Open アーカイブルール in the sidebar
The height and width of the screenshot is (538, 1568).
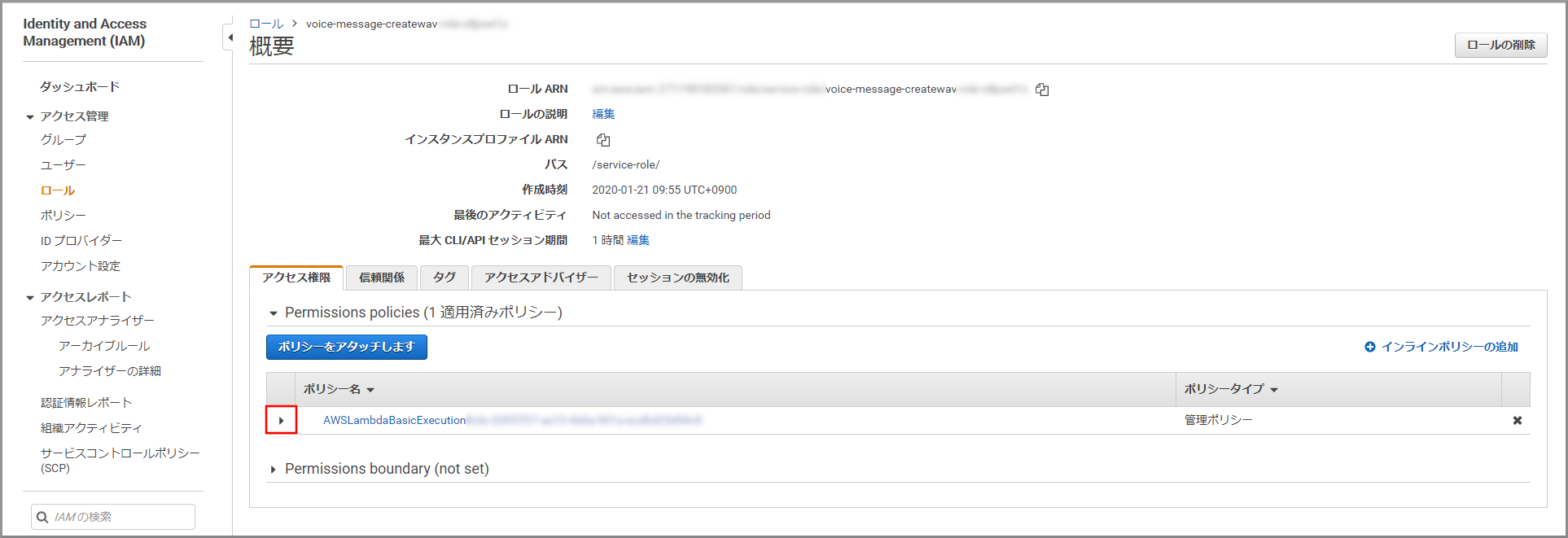[104, 346]
